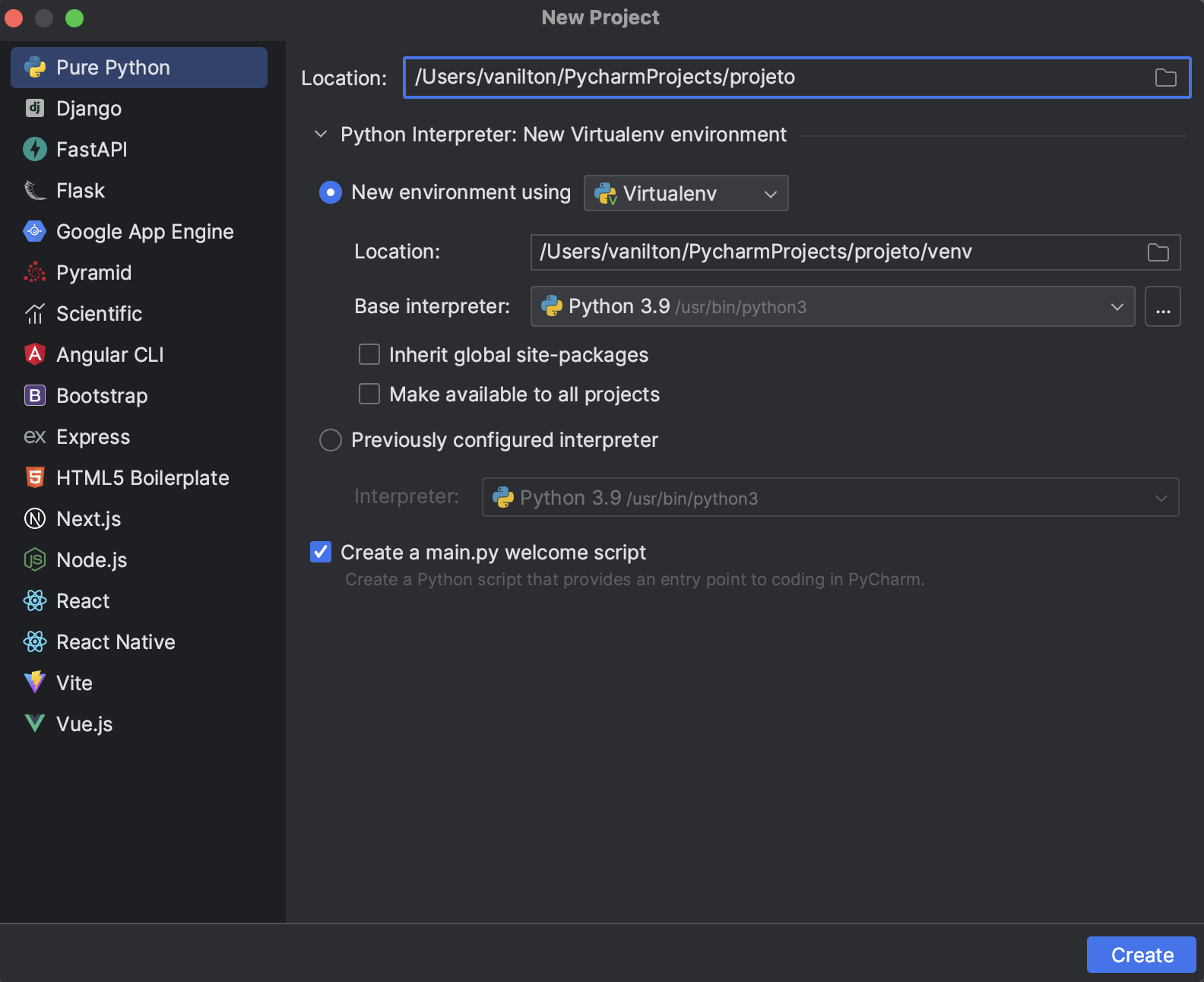
Task: Click the Pure Python snake icon
Action: coord(35,68)
